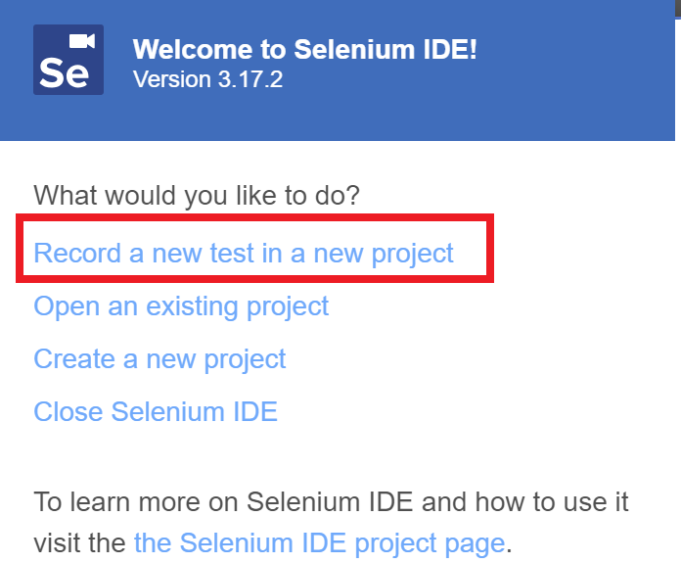681x563 pixels.
Task: Click the word "existing" in the second link
Action: [192, 307]
